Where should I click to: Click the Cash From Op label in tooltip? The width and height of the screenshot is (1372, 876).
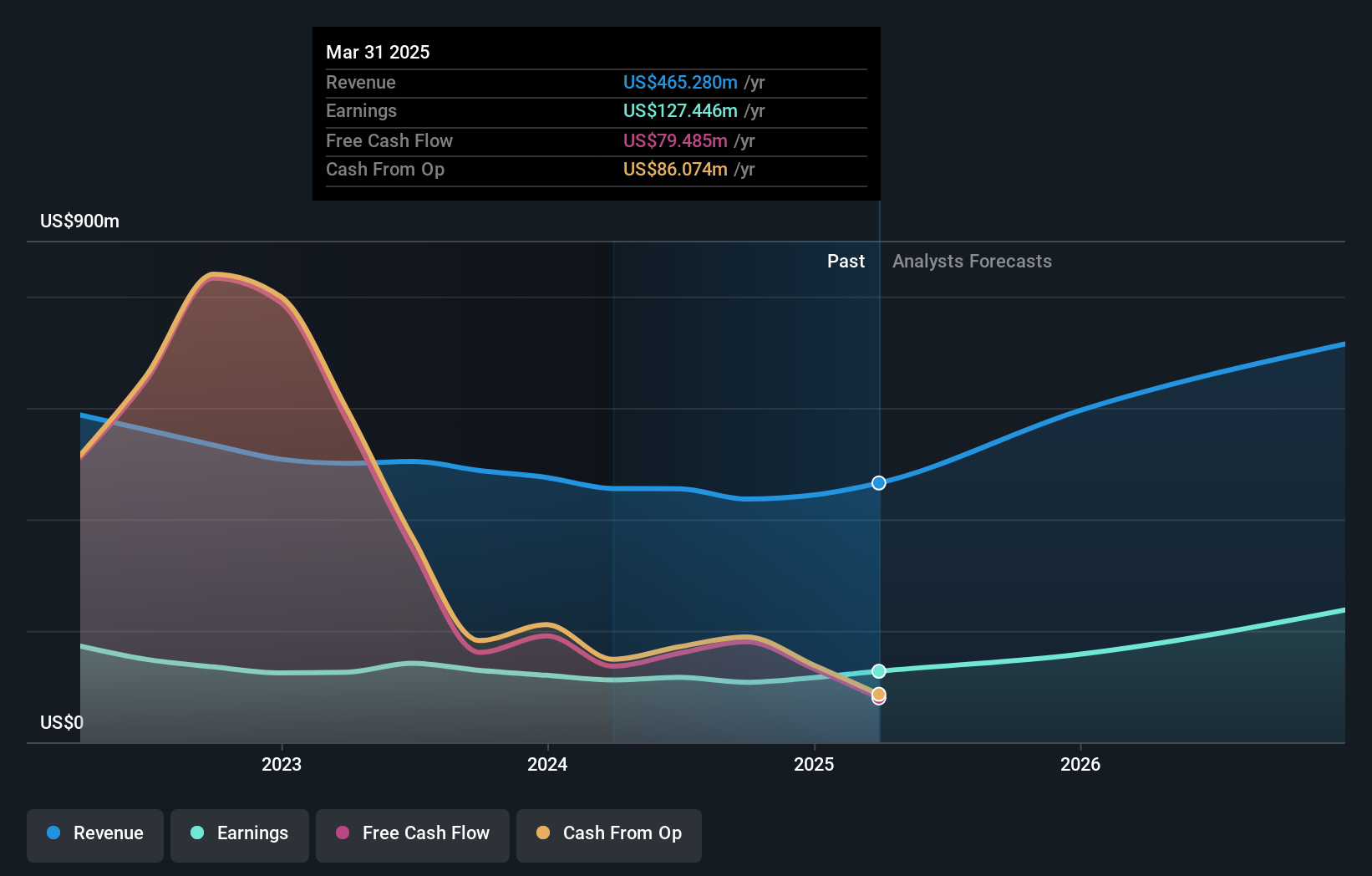pos(385,169)
